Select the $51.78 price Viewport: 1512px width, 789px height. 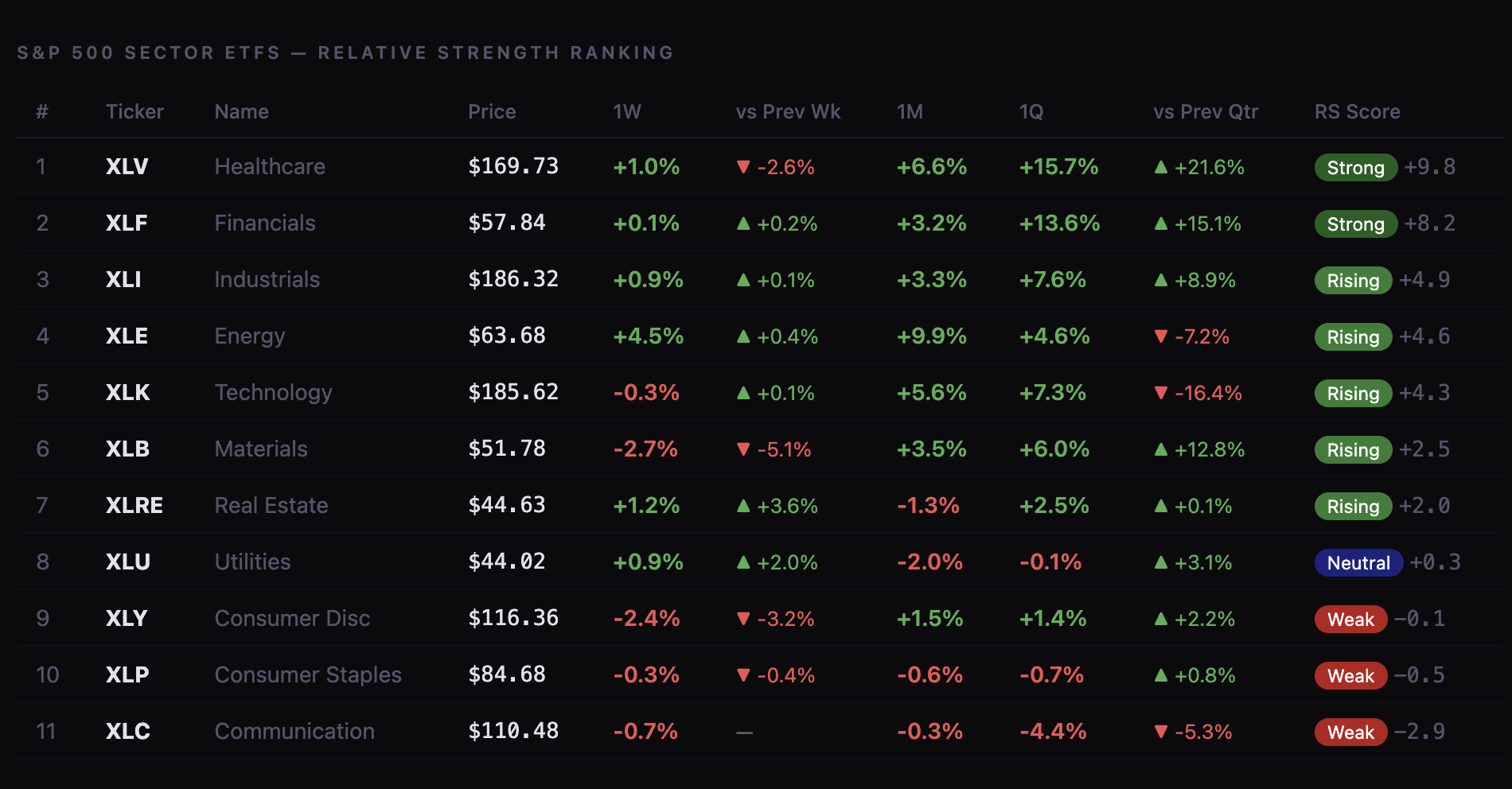pyautogui.click(x=507, y=449)
